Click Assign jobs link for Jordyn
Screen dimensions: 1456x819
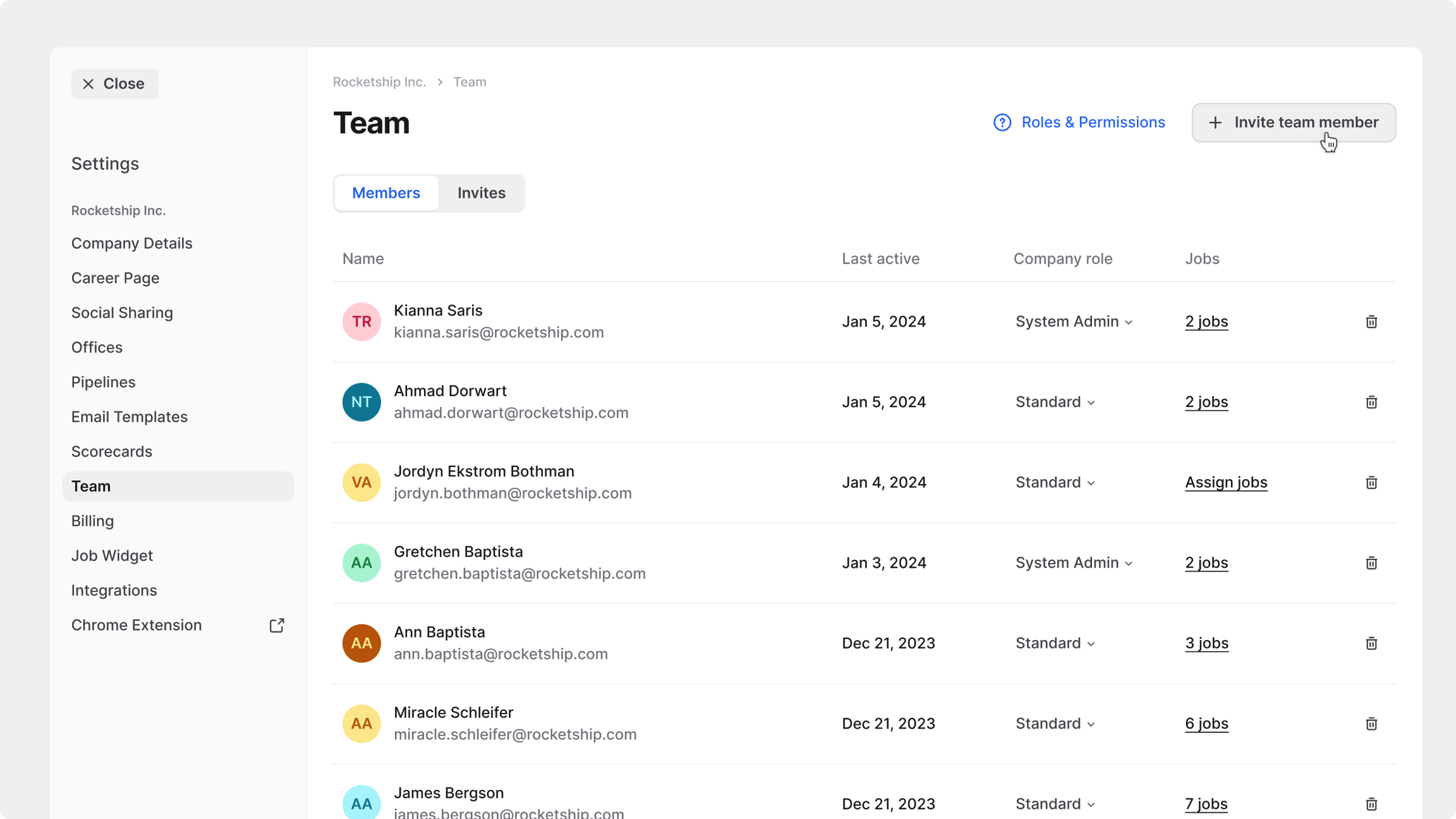pyautogui.click(x=1225, y=482)
